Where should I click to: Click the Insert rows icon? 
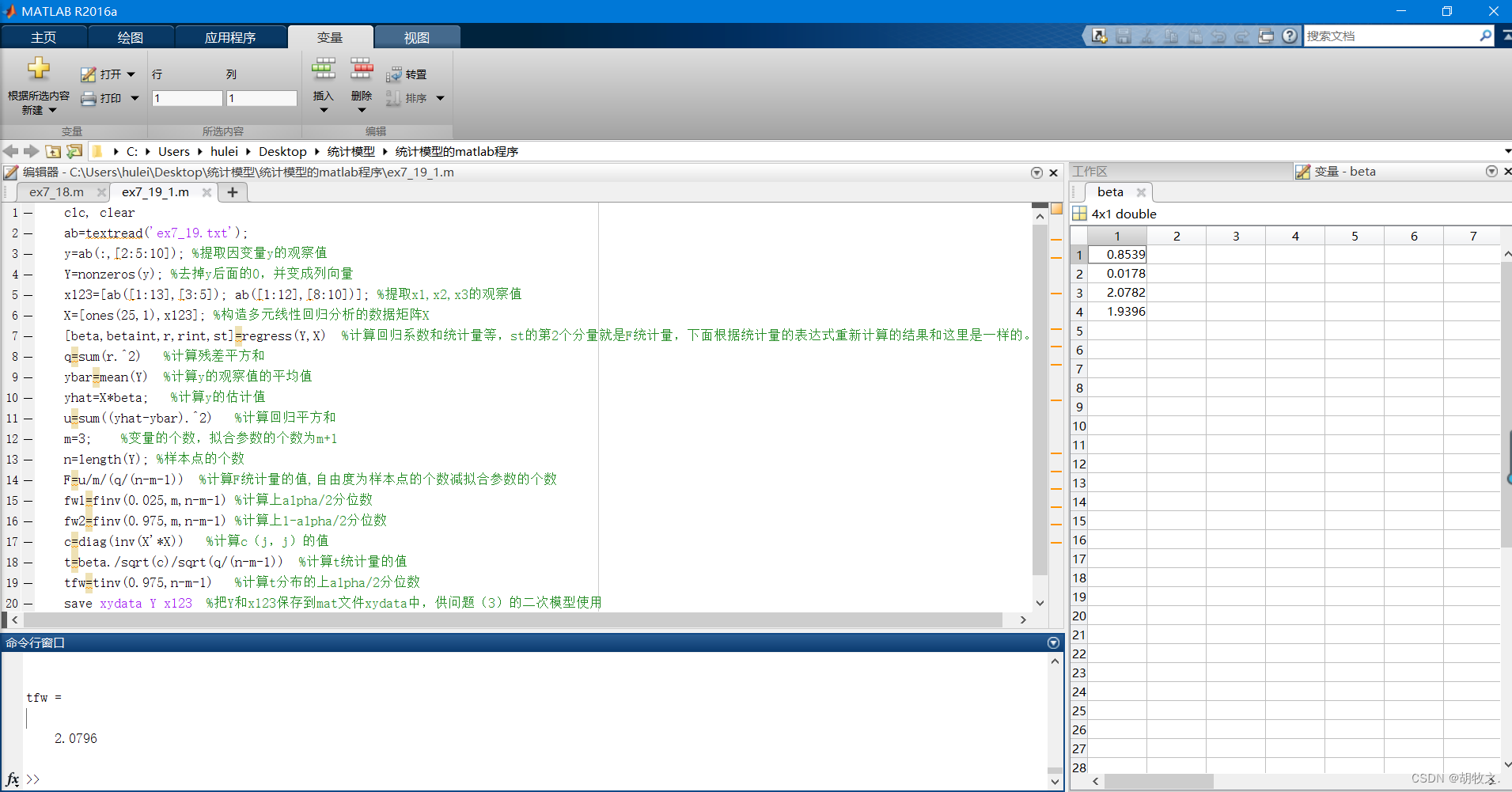[323, 69]
